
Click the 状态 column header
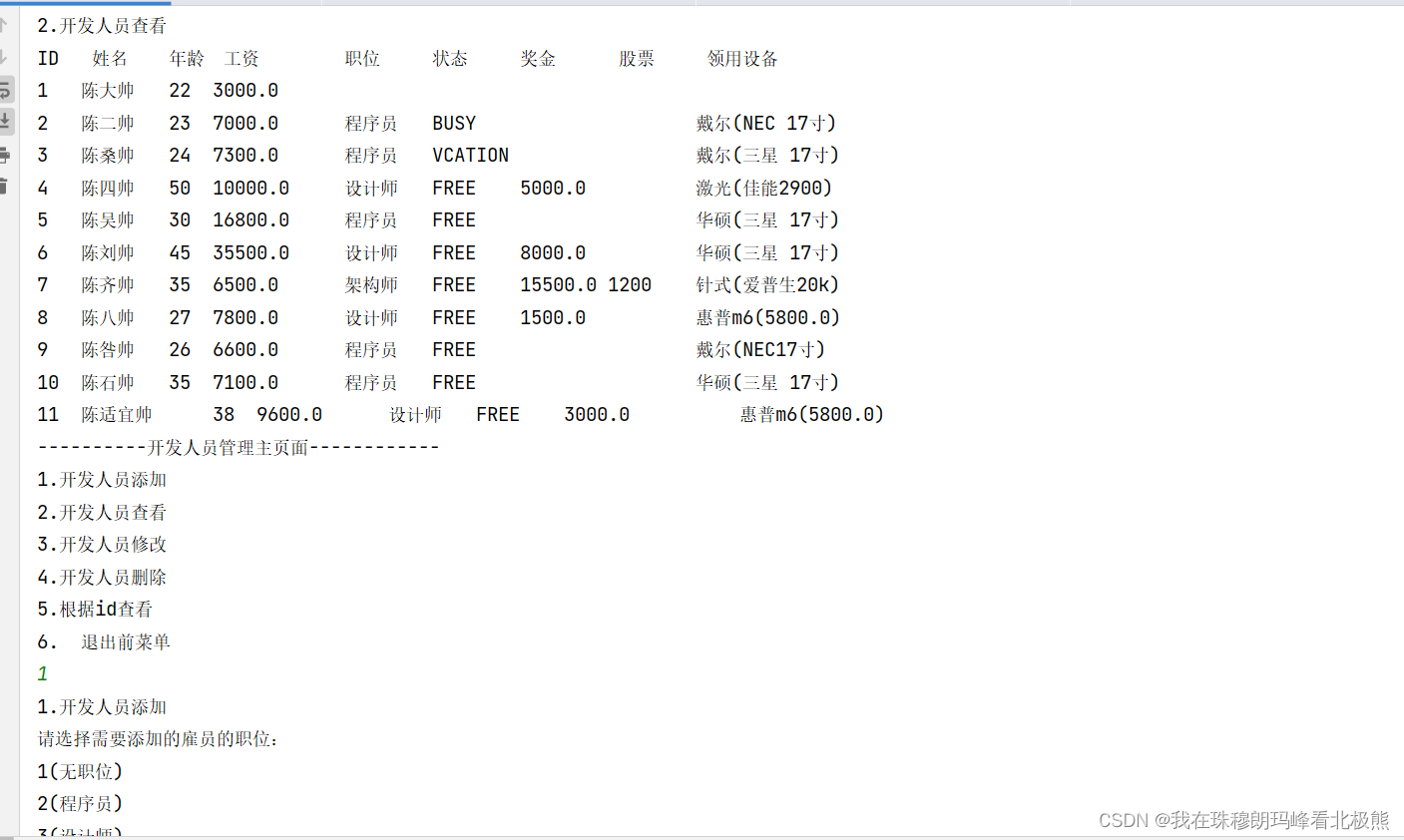coord(450,58)
